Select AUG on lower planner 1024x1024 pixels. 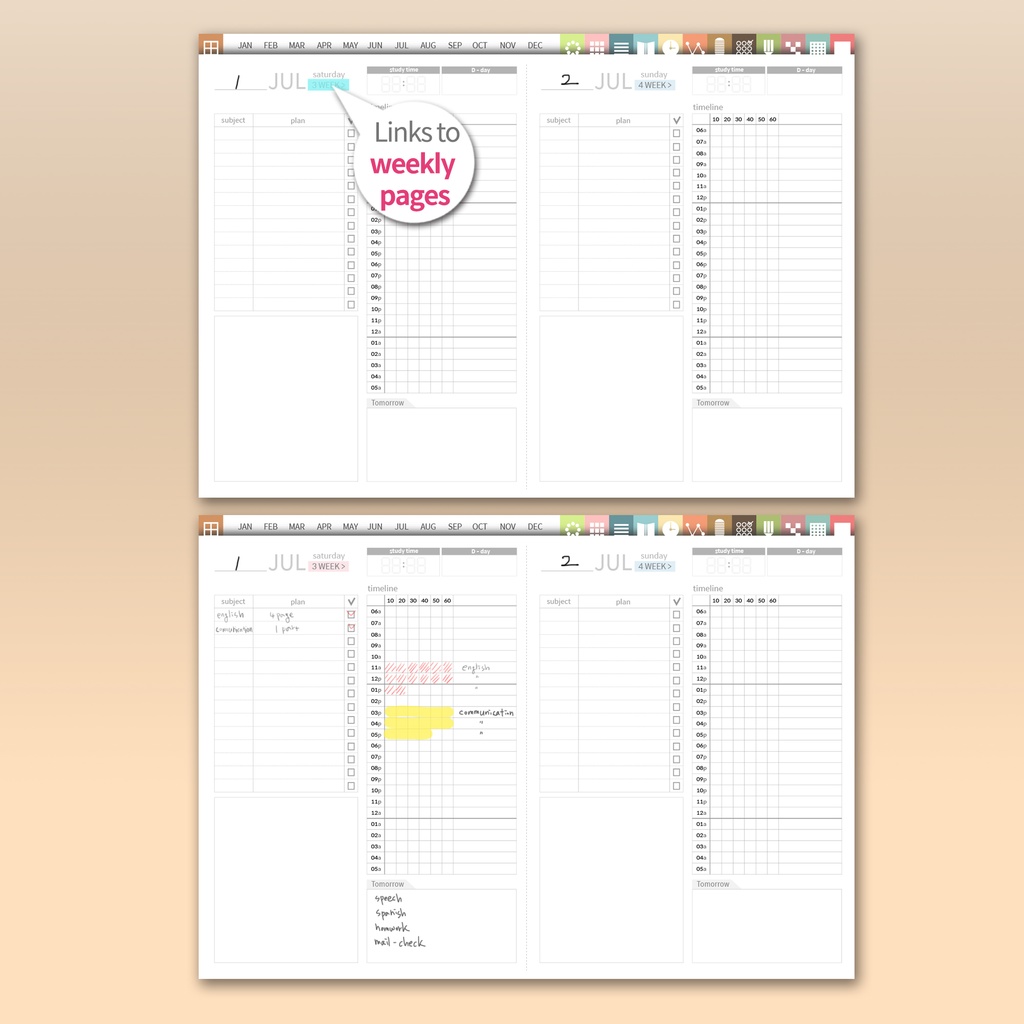(x=428, y=527)
